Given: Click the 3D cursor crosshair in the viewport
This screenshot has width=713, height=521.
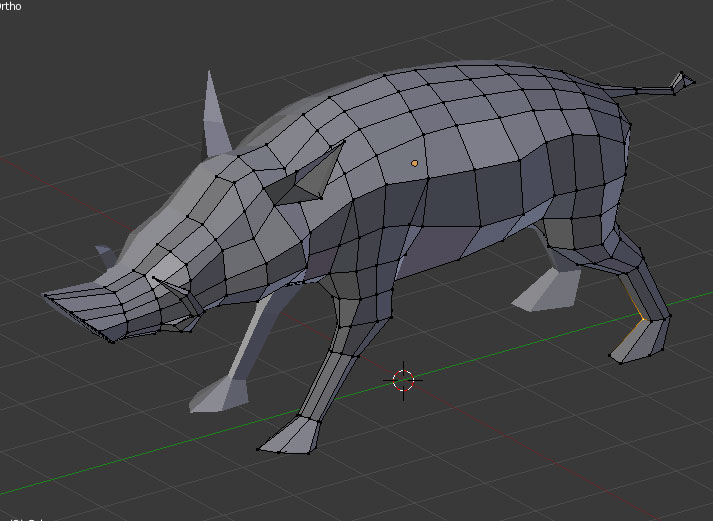Looking at the screenshot, I should (x=403, y=381).
